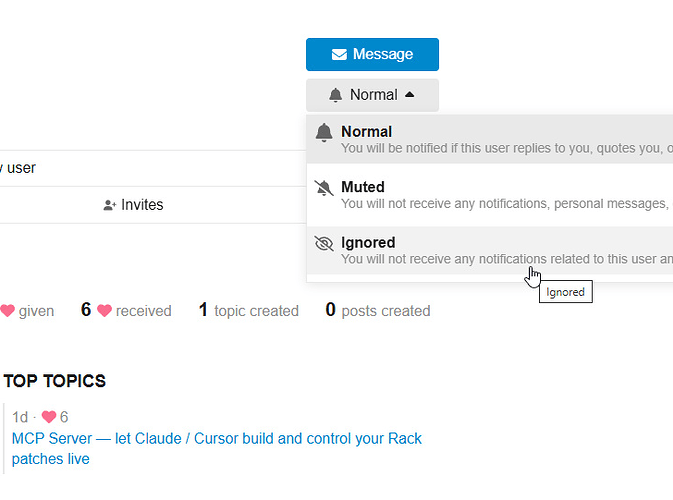
Task: Click the 1 topic created stat
Action: point(248,311)
